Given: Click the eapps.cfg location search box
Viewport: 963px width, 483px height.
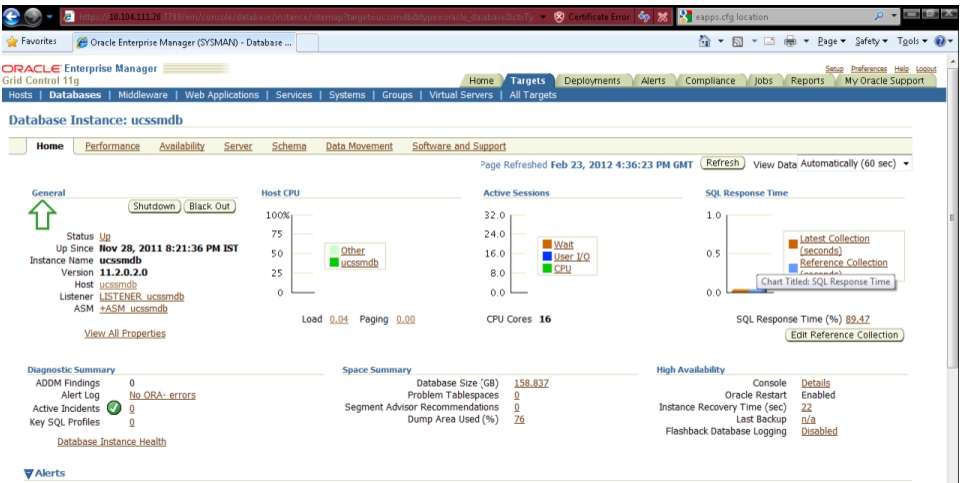Looking at the screenshot, I should coord(782,17).
